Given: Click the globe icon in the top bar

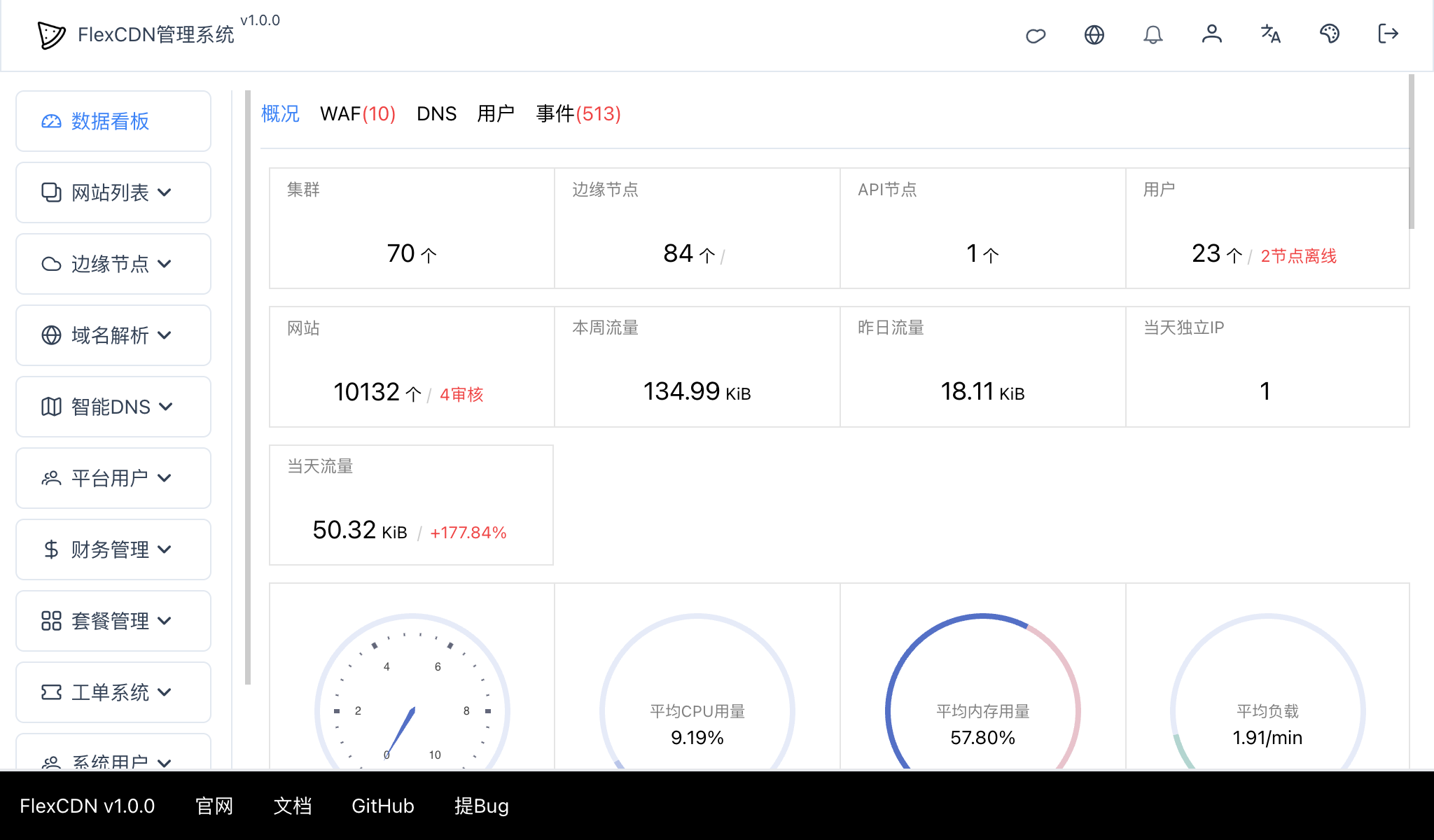Looking at the screenshot, I should click(x=1094, y=35).
